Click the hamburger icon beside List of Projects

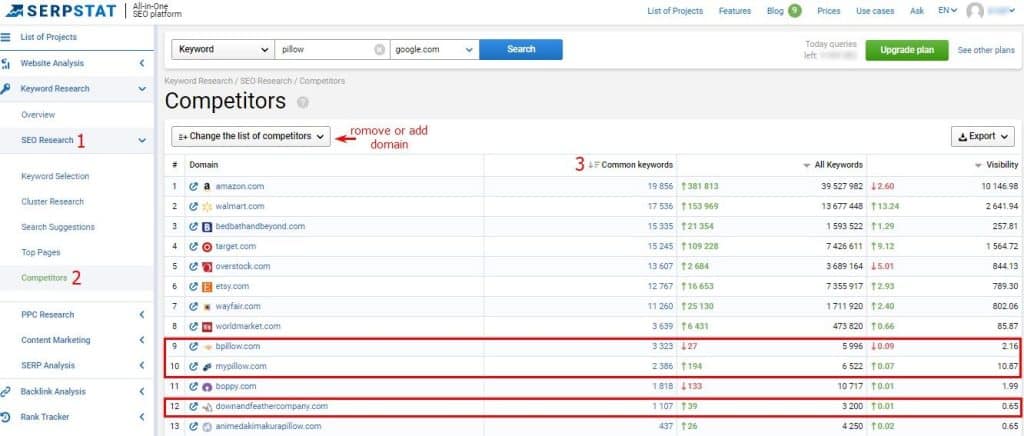coord(7,37)
